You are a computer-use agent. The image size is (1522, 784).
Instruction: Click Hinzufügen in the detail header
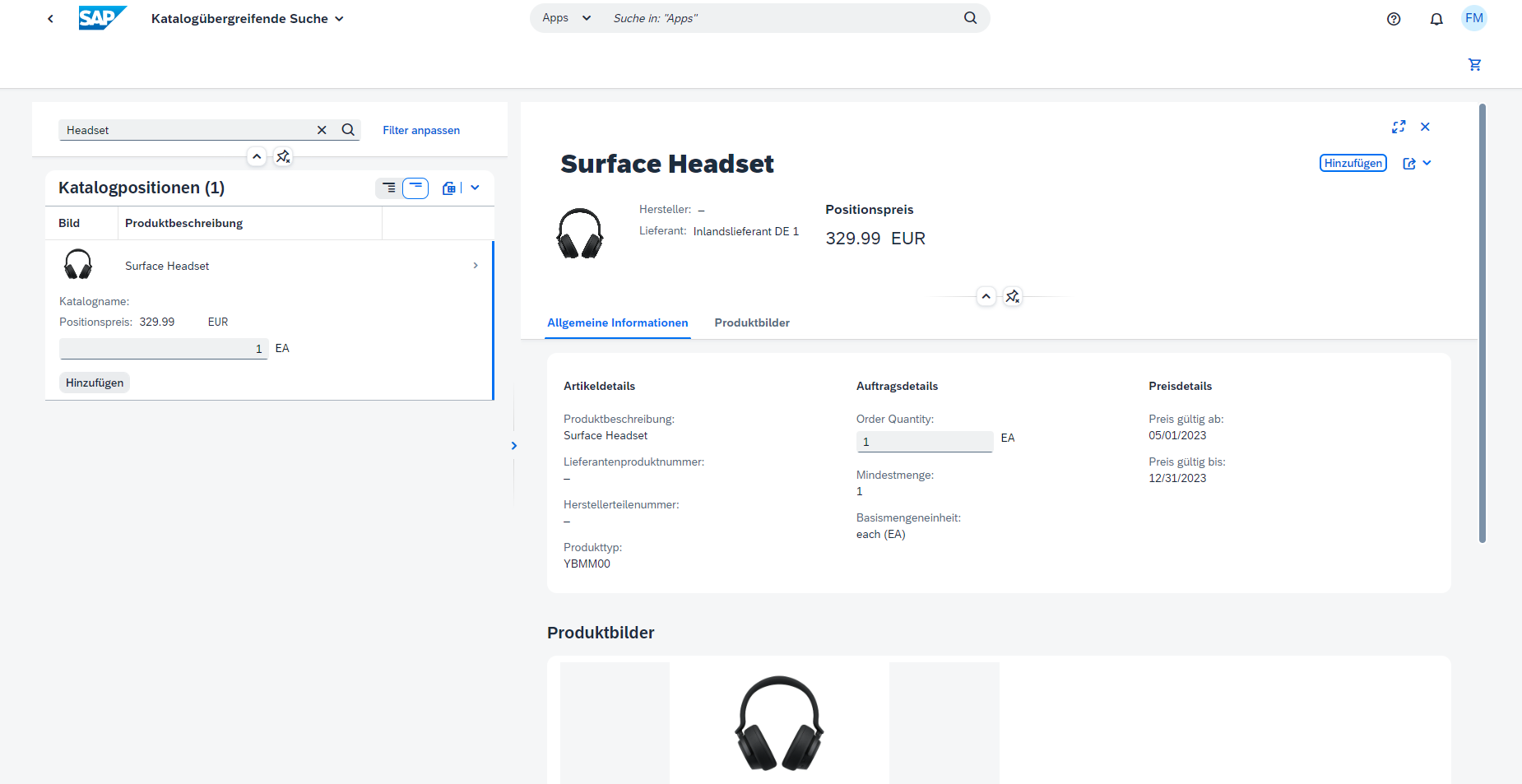click(x=1353, y=163)
